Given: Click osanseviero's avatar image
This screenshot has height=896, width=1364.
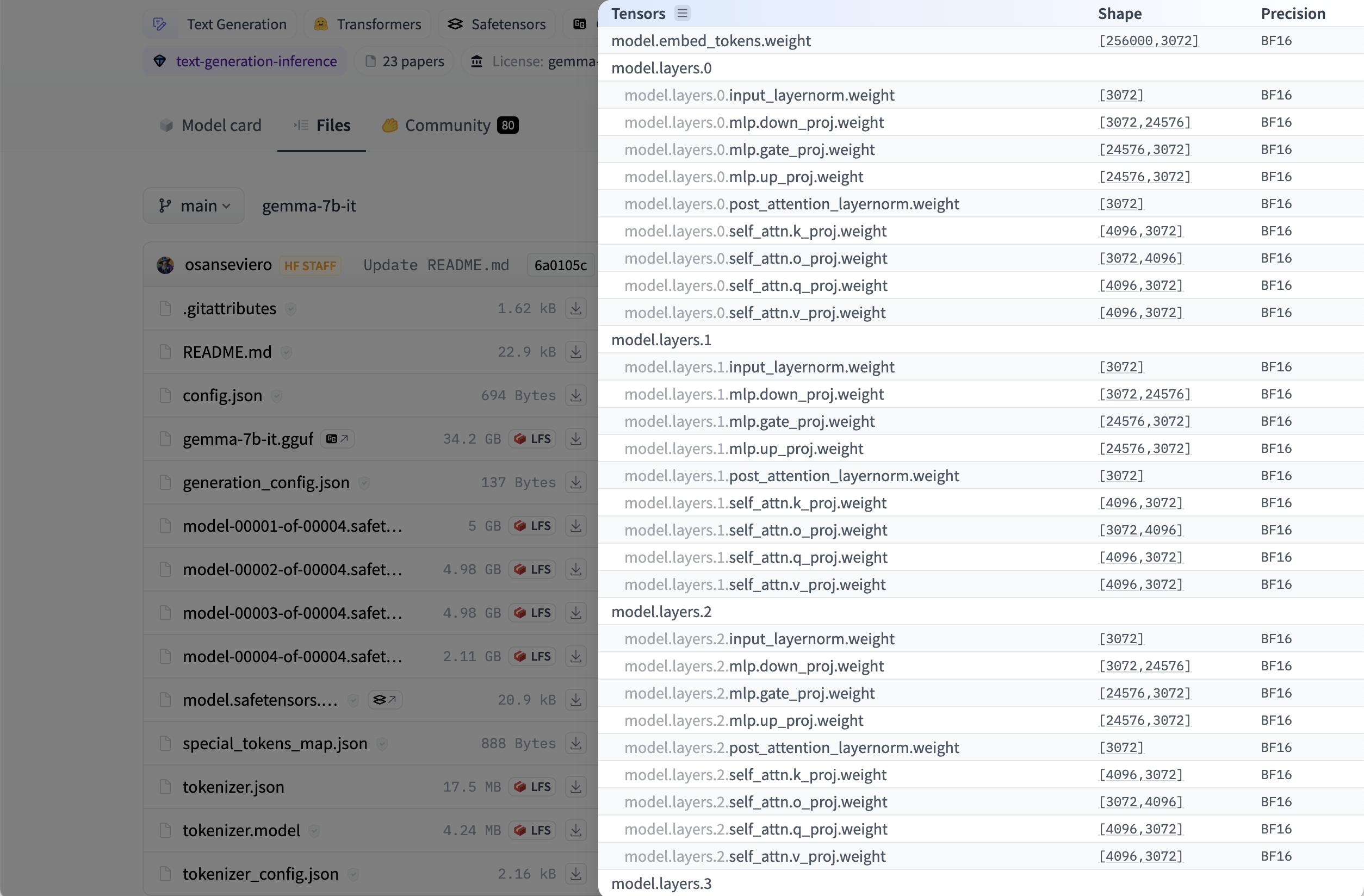Looking at the screenshot, I should 166,265.
